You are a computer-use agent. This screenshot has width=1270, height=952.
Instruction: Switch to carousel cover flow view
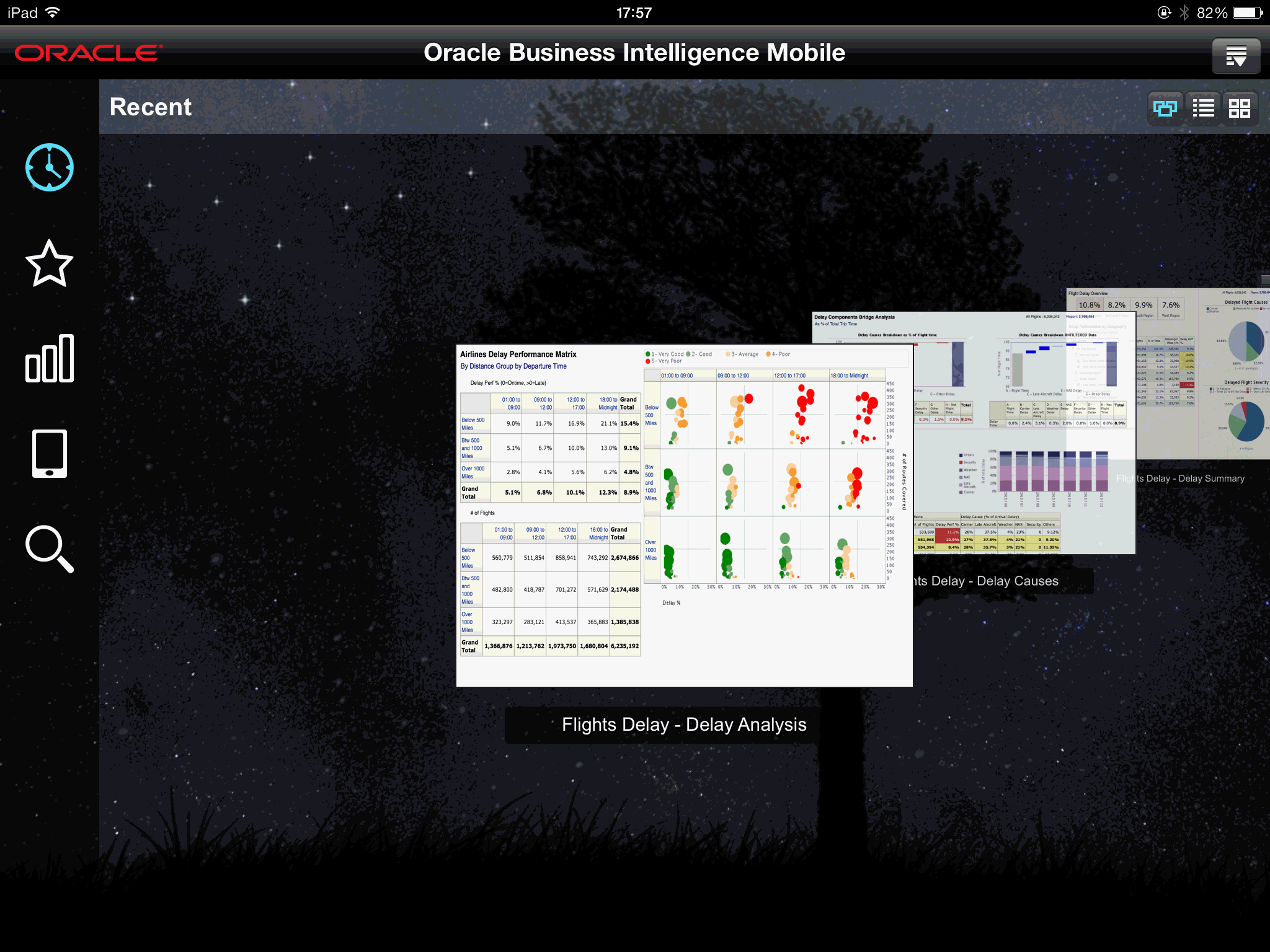[x=1165, y=108]
